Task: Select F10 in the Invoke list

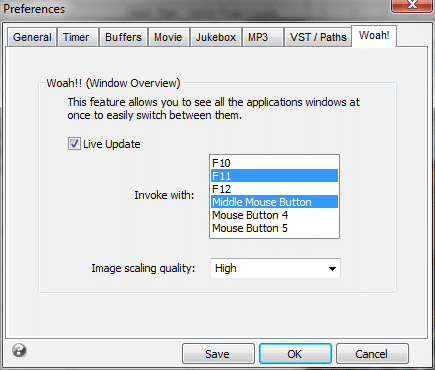Action: 274,163
